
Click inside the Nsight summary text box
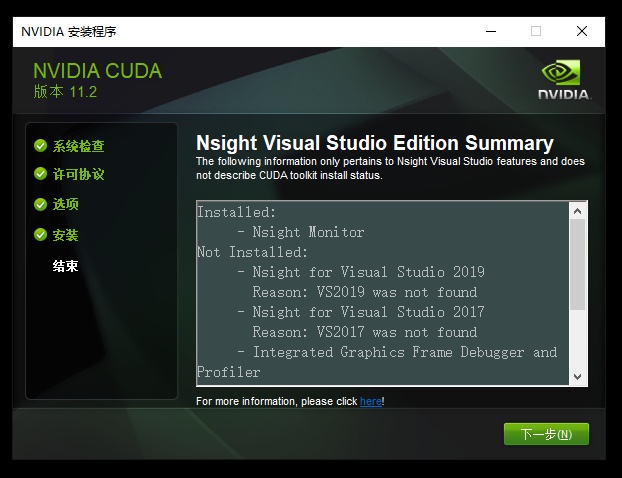[380, 292]
